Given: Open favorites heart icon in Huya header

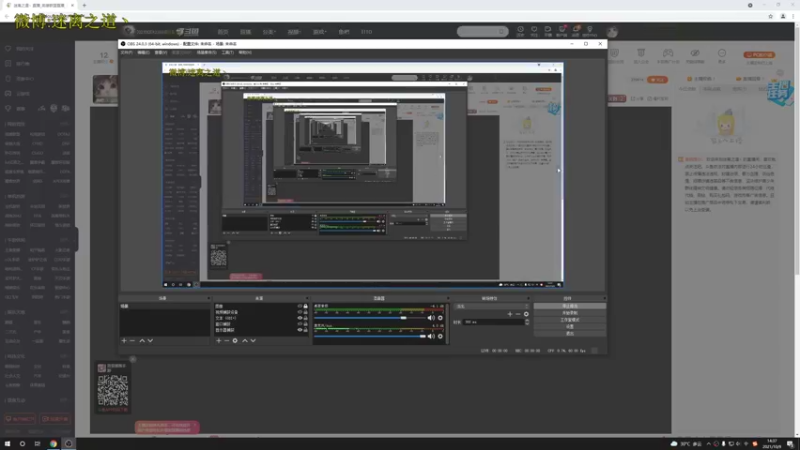Looking at the screenshot, I should (534, 31).
